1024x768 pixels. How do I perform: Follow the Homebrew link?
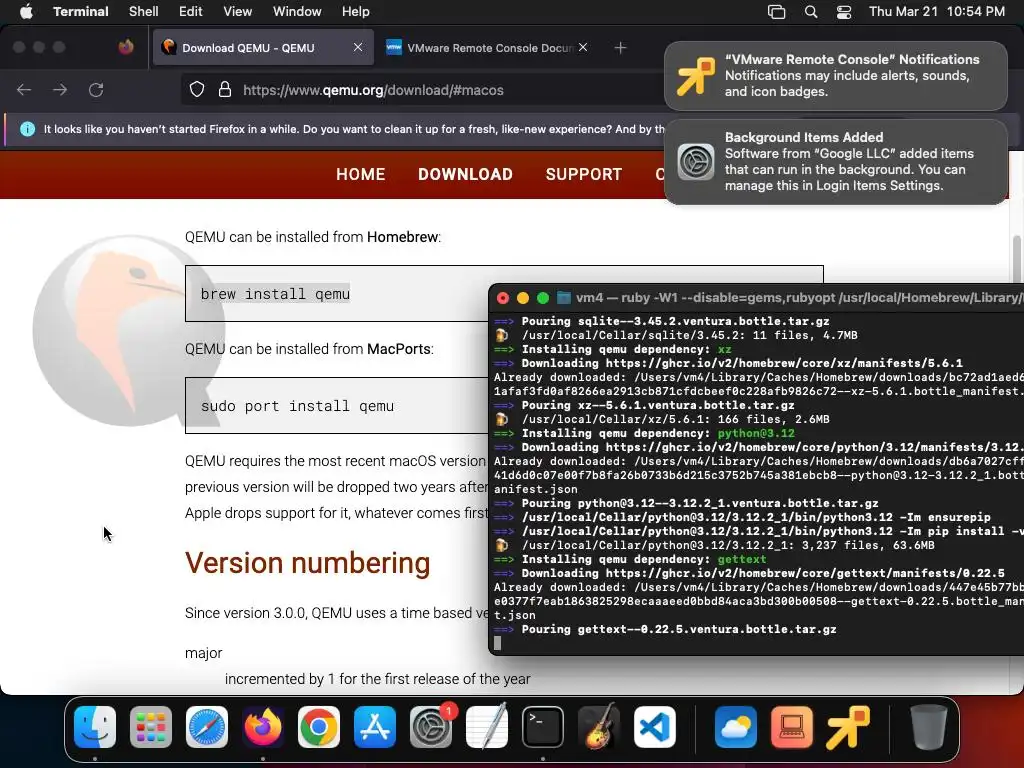tap(402, 237)
